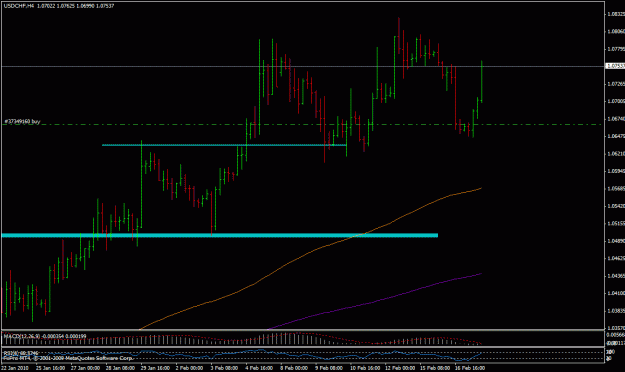Viewport: 625px width, 372px height.
Task: Select the blue RSI line in indicator window
Action: click(x=242, y=354)
